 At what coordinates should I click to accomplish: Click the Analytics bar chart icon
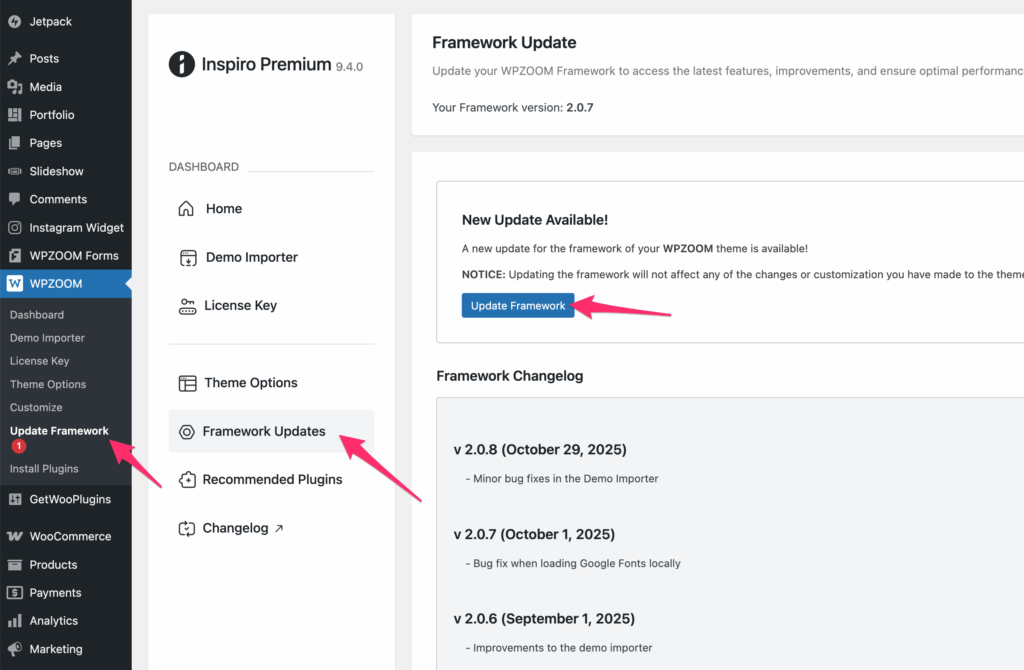15,621
